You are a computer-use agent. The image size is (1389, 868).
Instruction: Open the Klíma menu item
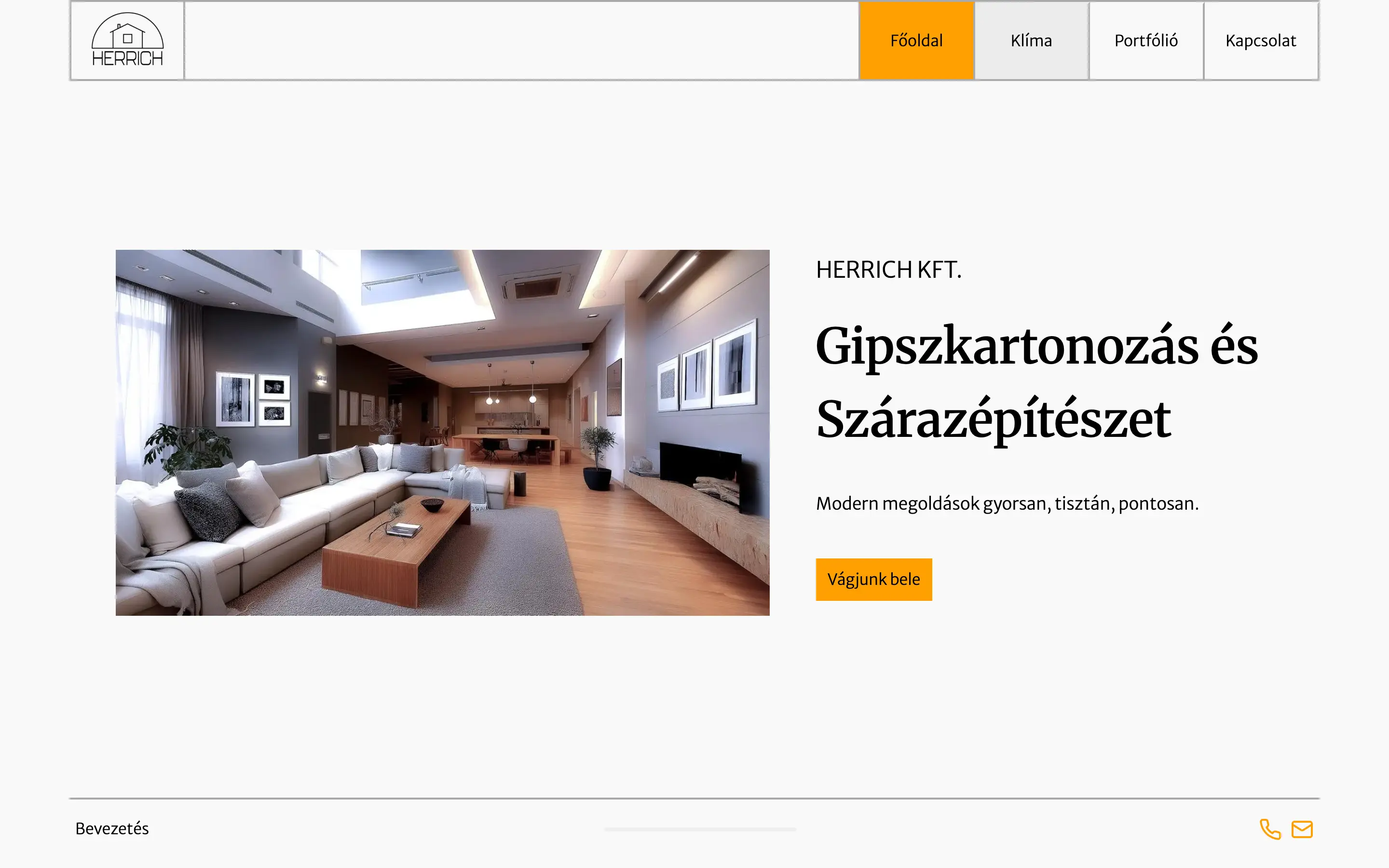point(1032,41)
